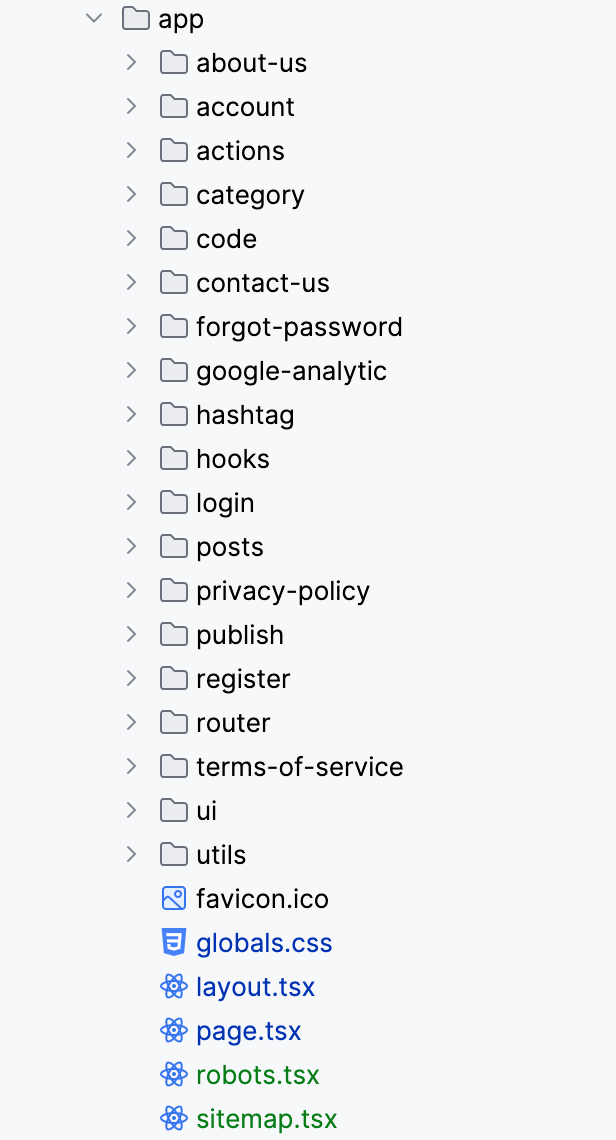Open the sitemap.tsx file
This screenshot has width=616, height=1140.
click(266, 1119)
